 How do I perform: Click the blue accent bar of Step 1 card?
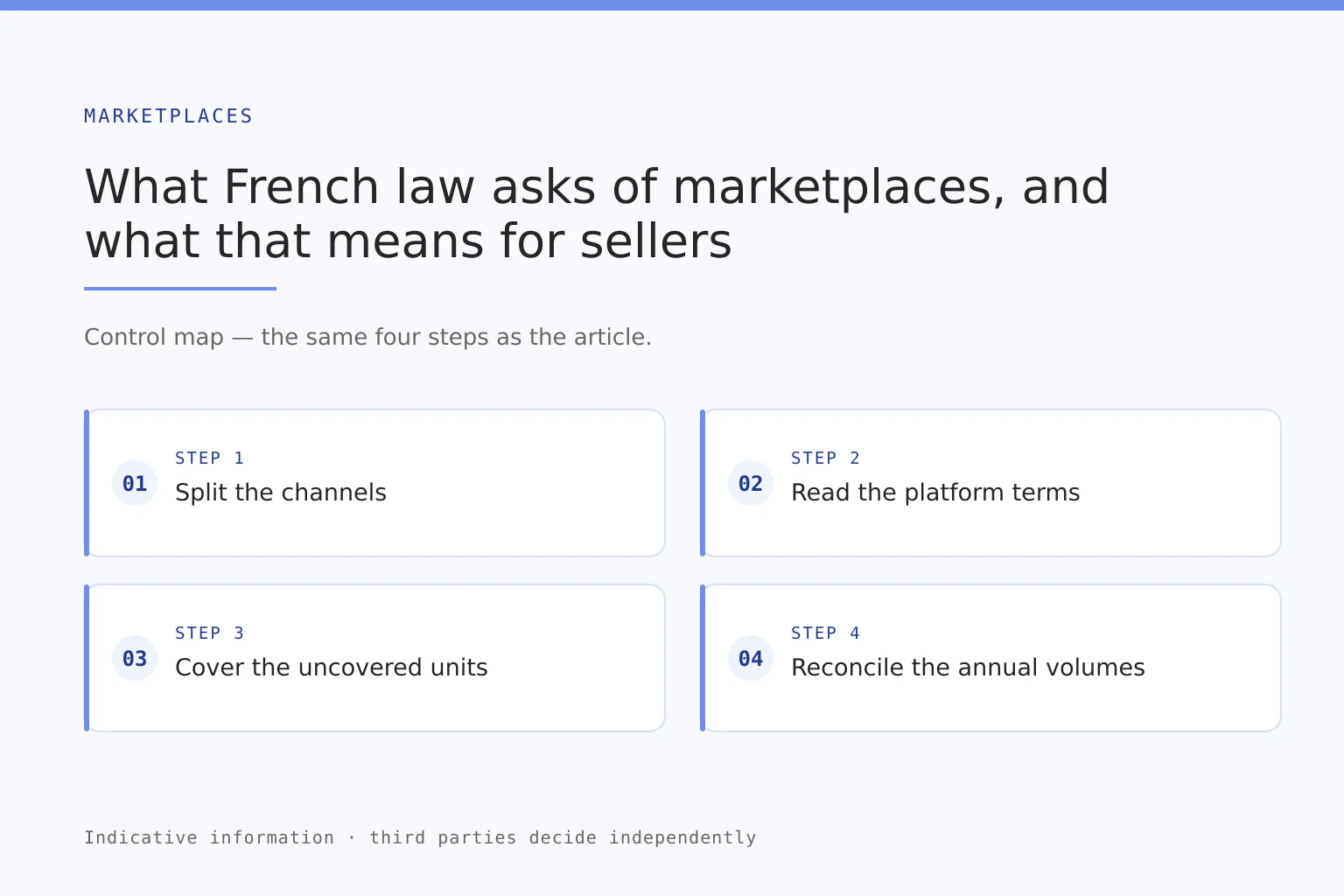87,483
